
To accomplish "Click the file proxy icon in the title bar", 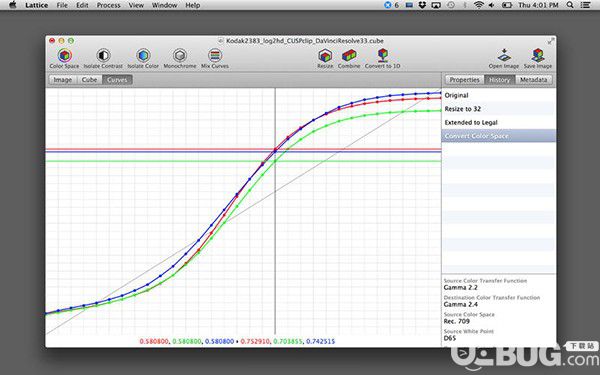I will click(x=220, y=41).
